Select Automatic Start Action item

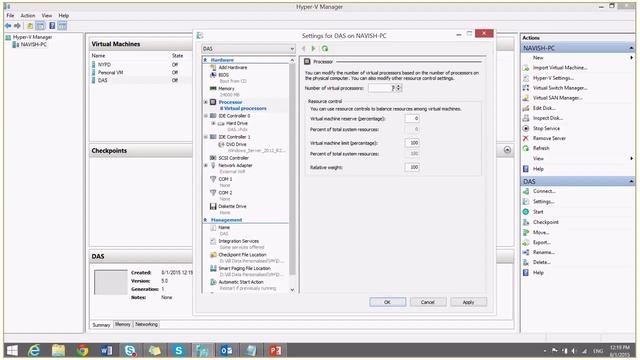(x=241, y=282)
